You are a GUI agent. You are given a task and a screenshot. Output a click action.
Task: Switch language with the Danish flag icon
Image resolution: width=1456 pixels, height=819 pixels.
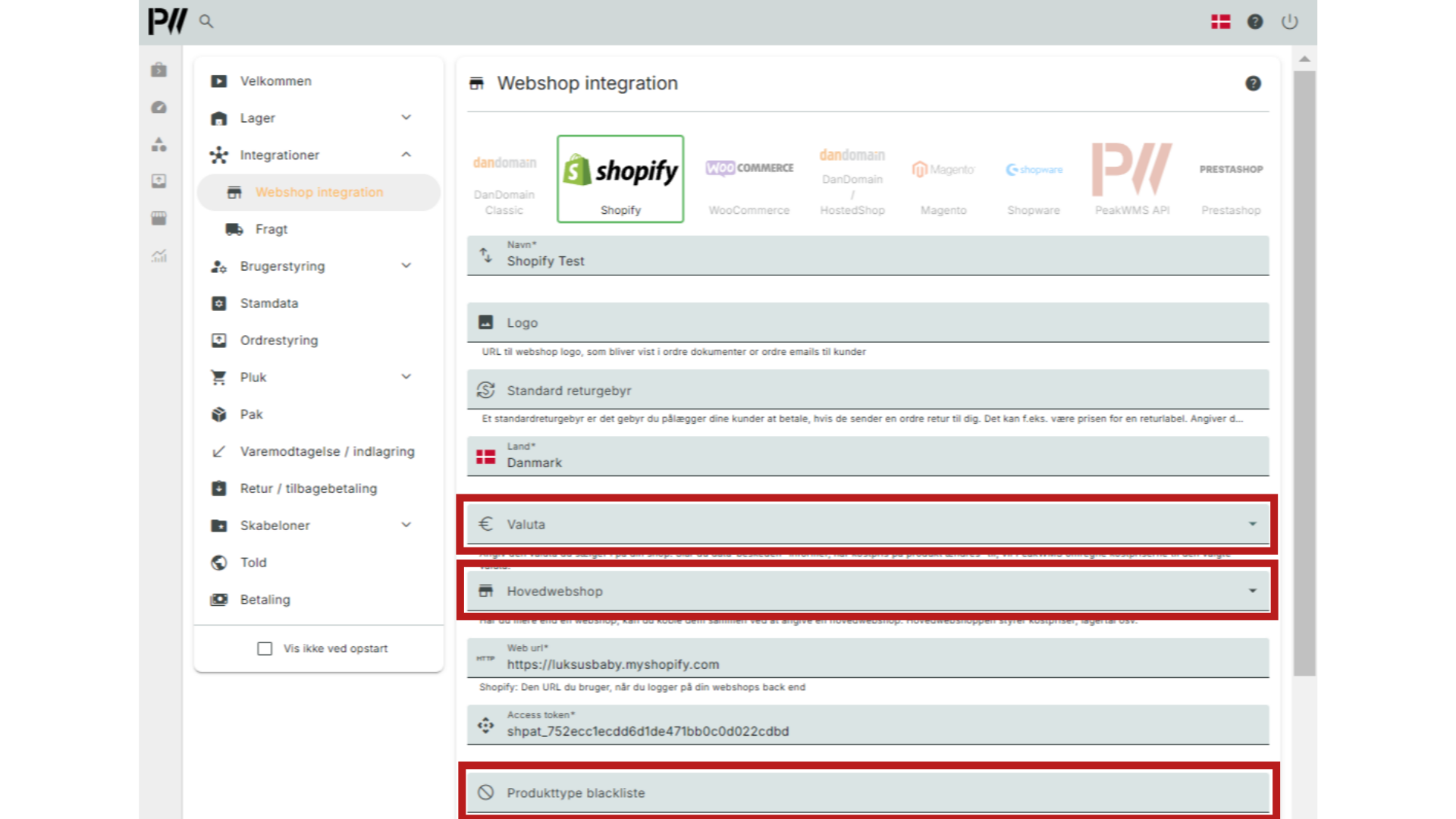pos(1221,22)
